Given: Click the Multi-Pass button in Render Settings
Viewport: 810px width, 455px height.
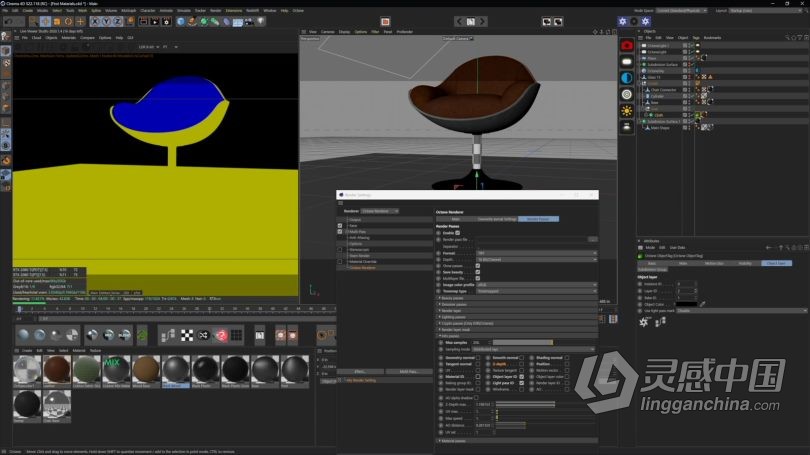Looking at the screenshot, I should (409, 372).
